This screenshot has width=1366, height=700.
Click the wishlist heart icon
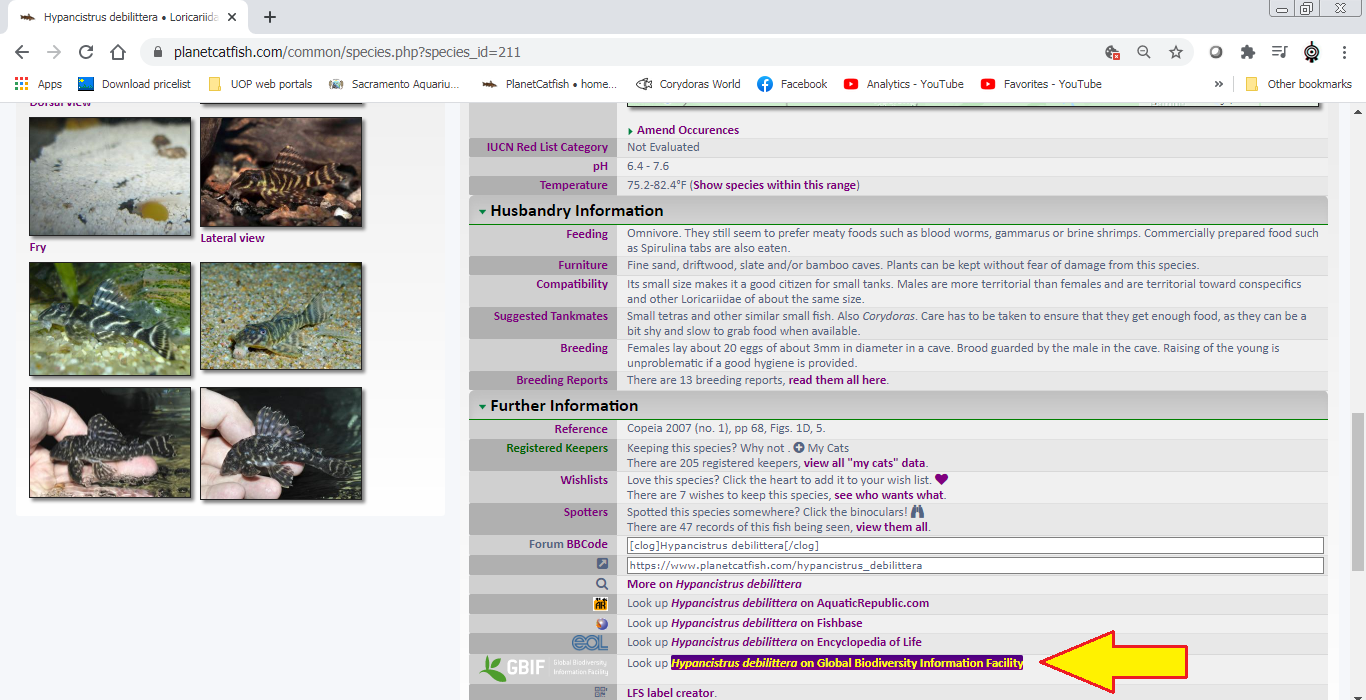coord(941,479)
